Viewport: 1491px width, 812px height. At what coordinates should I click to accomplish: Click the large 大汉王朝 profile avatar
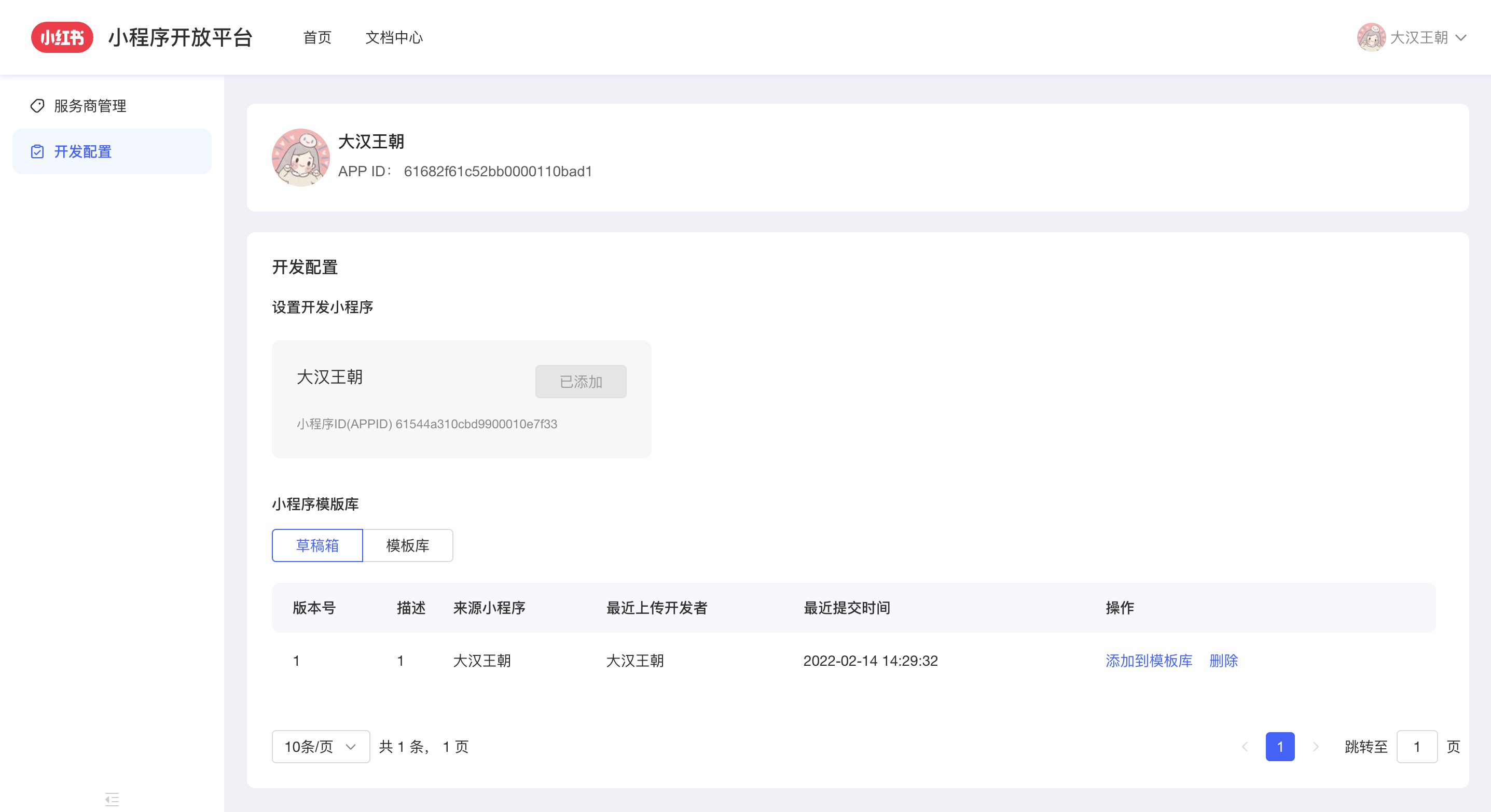[x=300, y=157]
